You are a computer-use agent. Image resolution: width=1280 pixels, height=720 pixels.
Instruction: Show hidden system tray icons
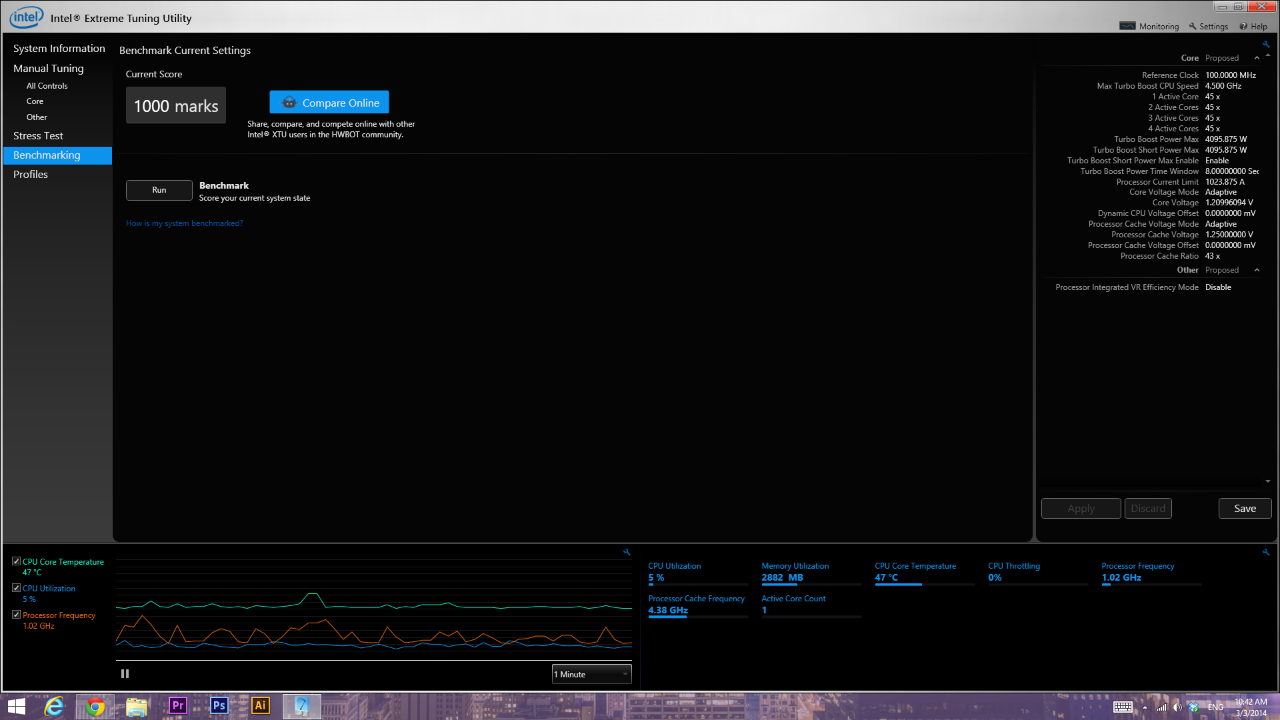point(1146,706)
